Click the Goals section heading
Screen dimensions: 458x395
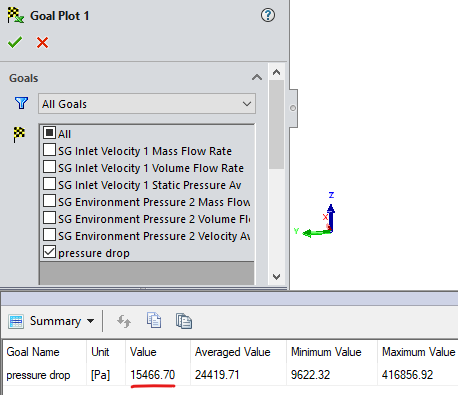click(x=24, y=78)
